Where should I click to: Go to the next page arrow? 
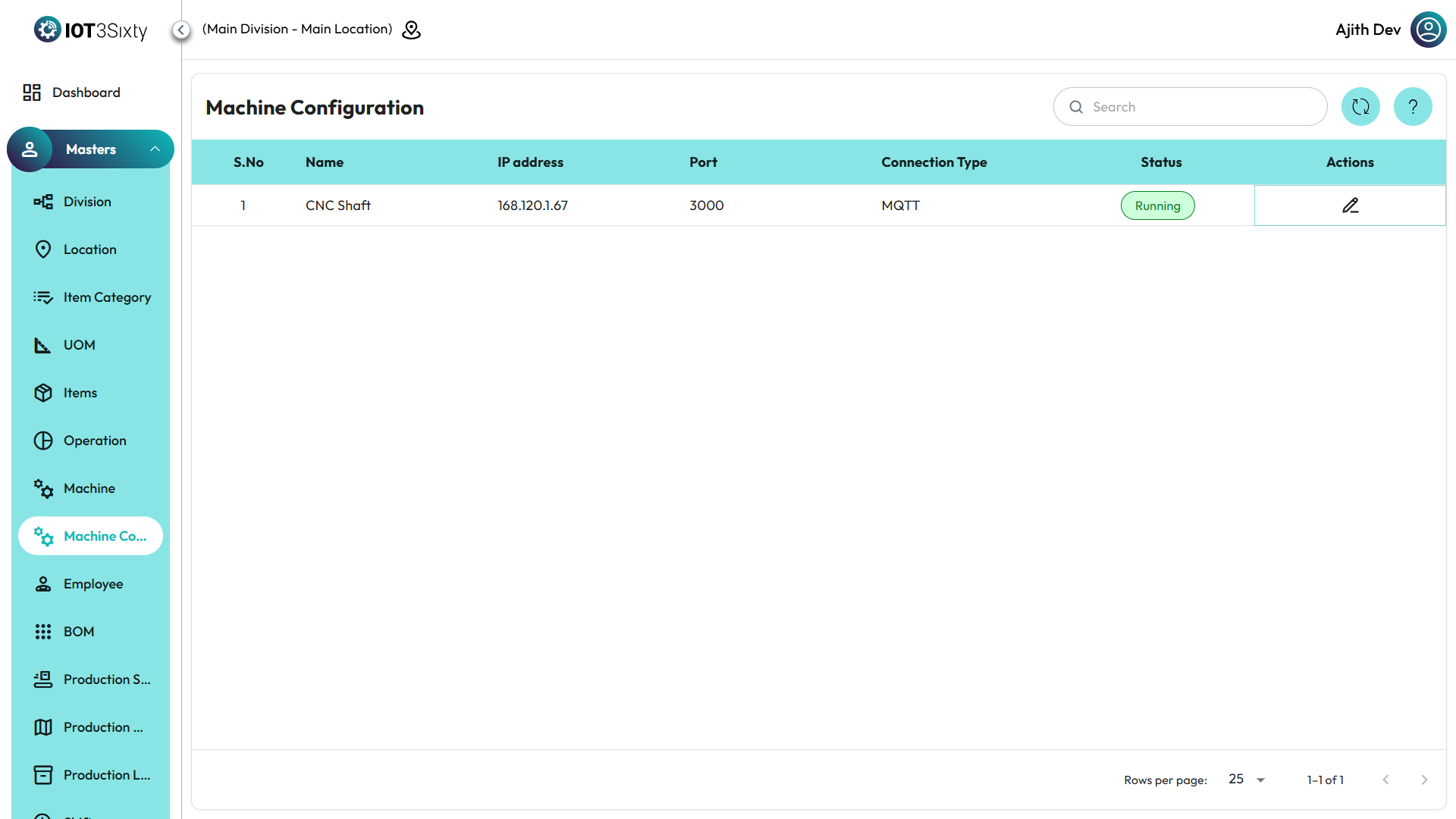coord(1424,780)
